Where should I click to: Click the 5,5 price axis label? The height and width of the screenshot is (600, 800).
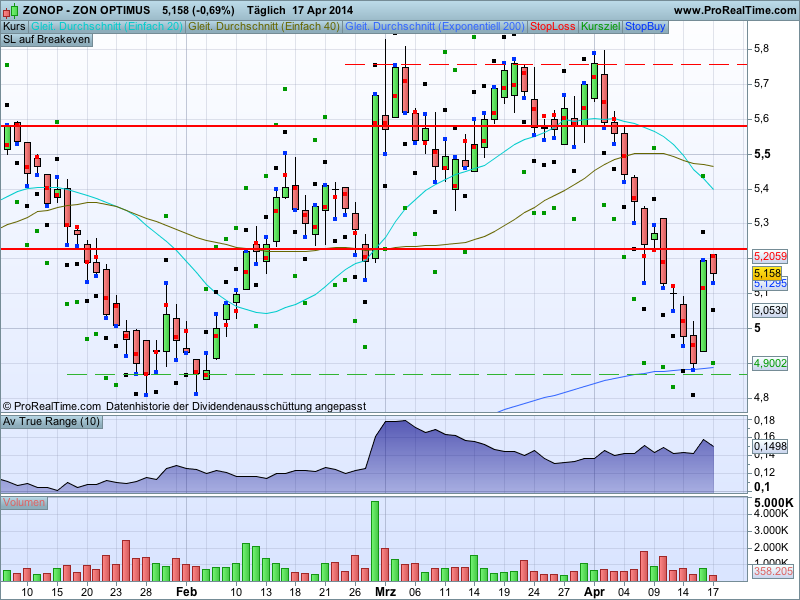tap(762, 154)
